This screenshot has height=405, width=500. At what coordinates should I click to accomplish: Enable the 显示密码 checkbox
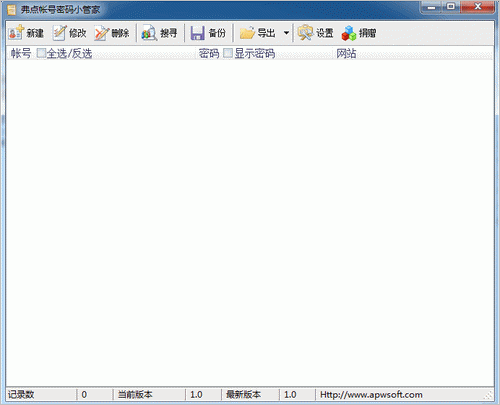coord(228,53)
